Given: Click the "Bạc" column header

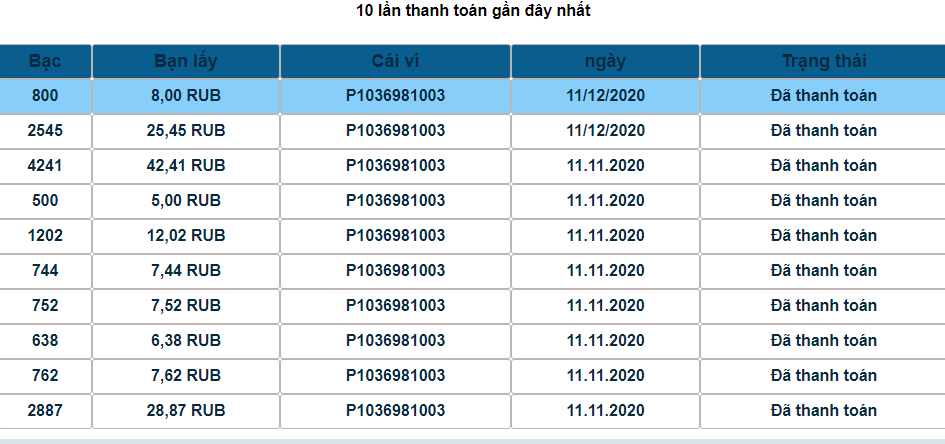Looking at the screenshot, I should tap(45, 61).
